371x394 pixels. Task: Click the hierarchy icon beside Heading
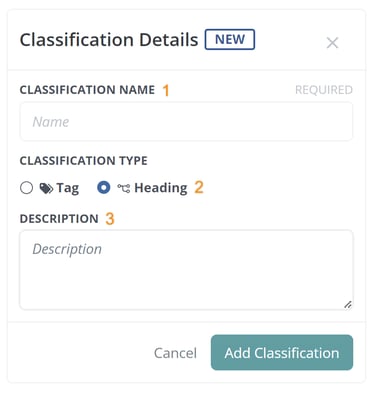(124, 188)
